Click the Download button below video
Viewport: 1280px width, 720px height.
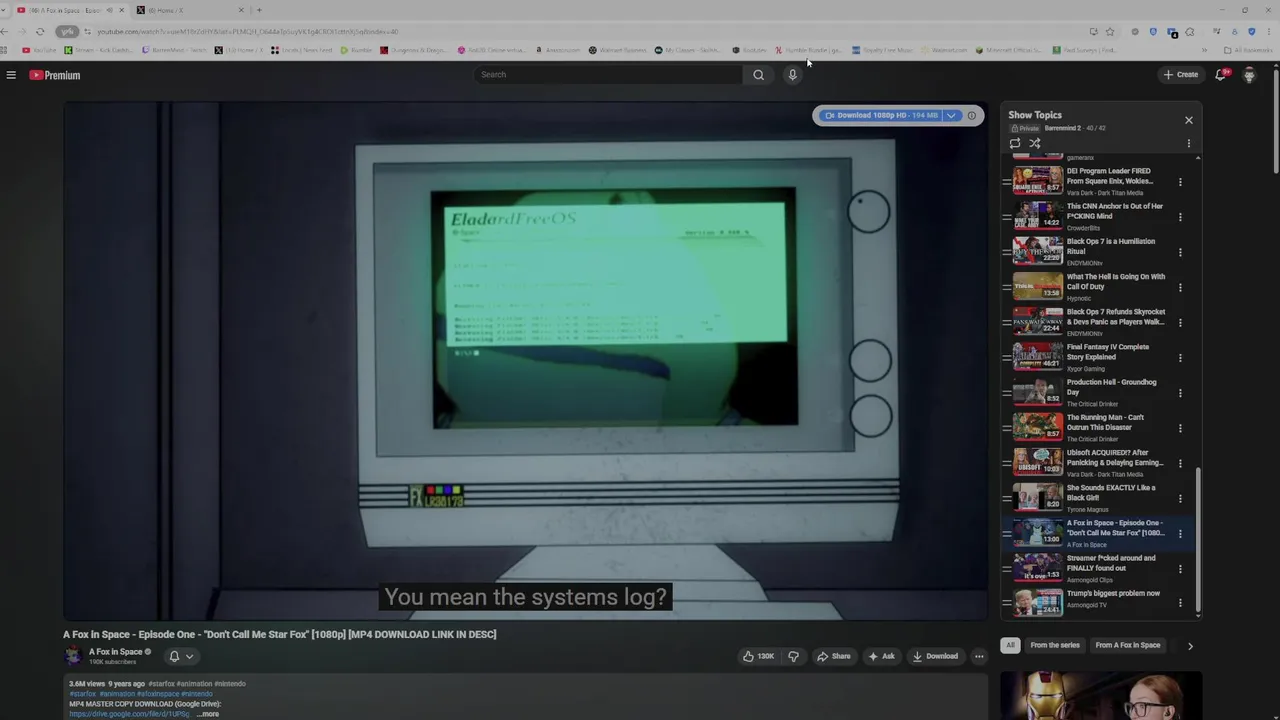point(935,656)
